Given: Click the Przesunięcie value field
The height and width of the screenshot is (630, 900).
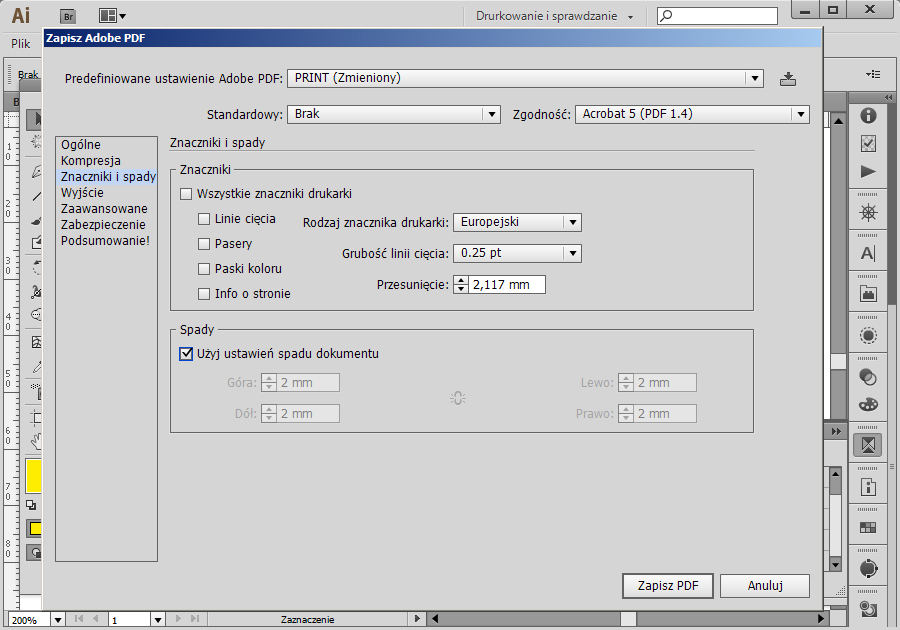Looking at the screenshot, I should click(507, 285).
